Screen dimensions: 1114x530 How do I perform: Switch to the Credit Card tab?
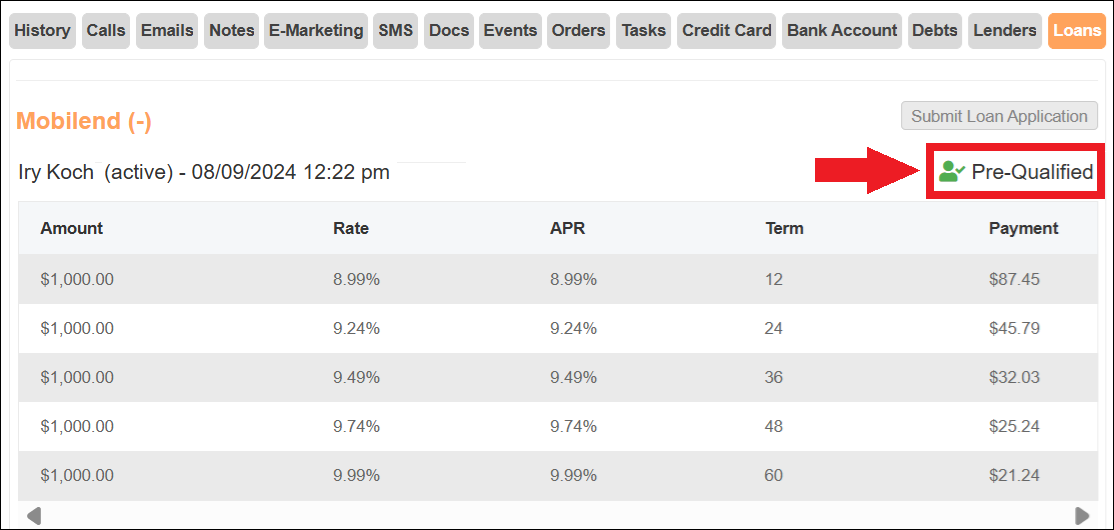tap(727, 31)
